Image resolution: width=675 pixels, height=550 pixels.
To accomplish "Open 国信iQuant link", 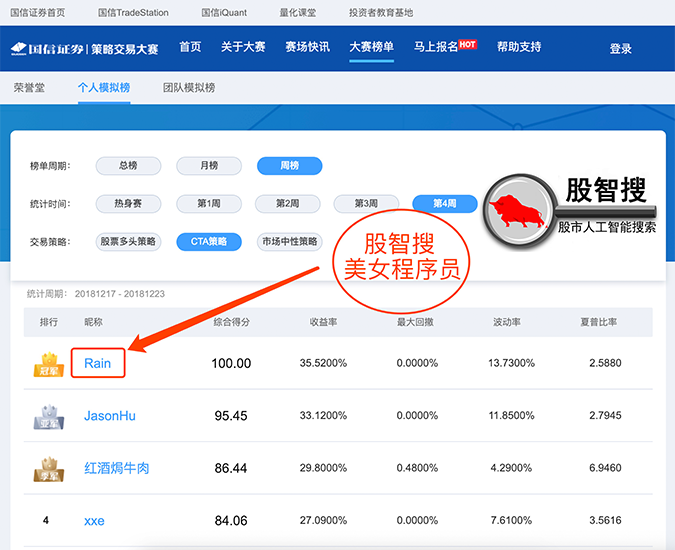I will [224, 12].
